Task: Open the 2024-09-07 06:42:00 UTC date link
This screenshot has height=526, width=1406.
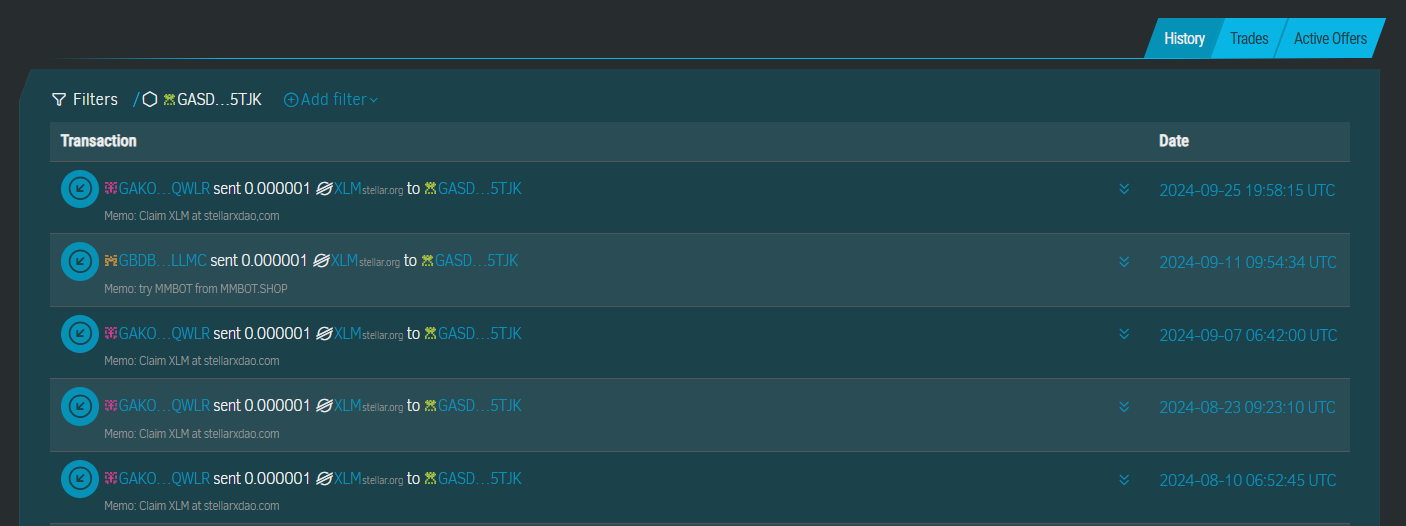Action: pos(1247,335)
